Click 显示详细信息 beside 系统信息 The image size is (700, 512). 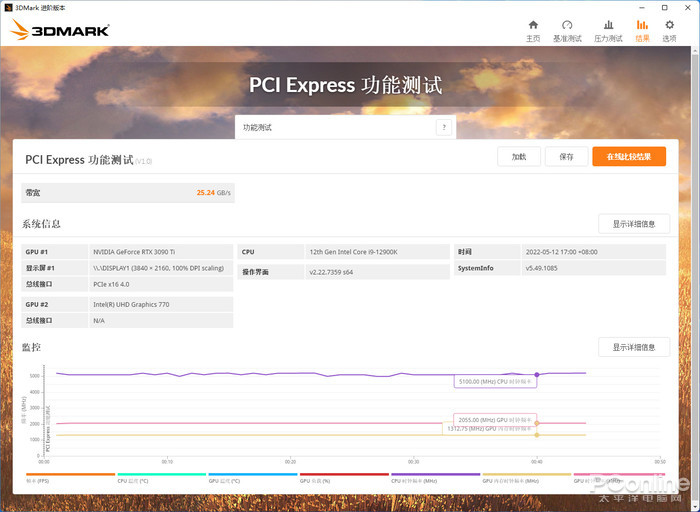coord(634,224)
